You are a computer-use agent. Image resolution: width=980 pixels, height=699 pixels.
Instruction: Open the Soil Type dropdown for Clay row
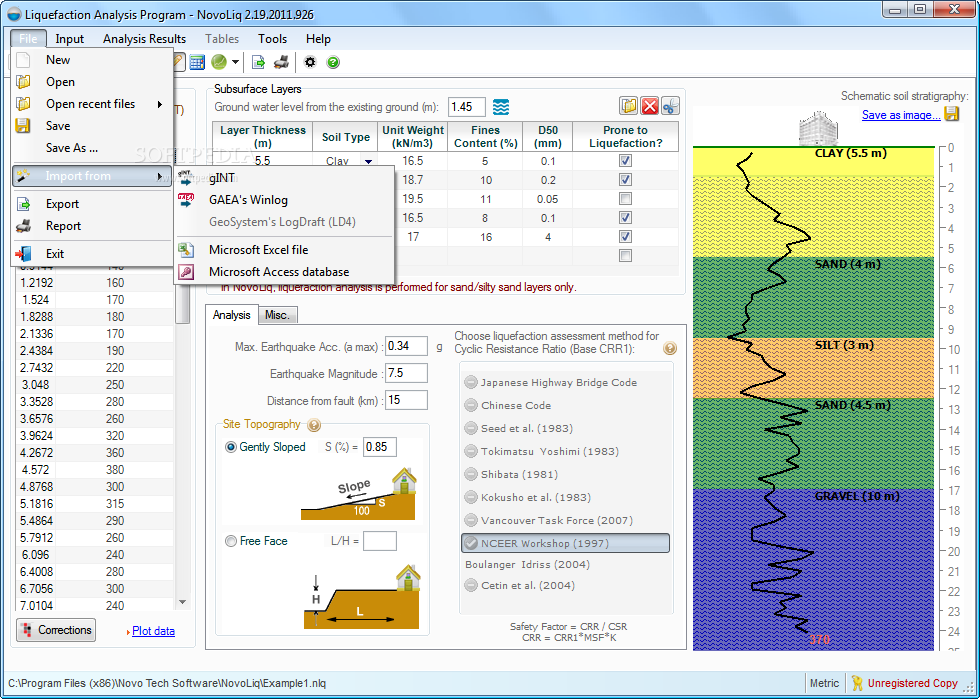[369, 161]
